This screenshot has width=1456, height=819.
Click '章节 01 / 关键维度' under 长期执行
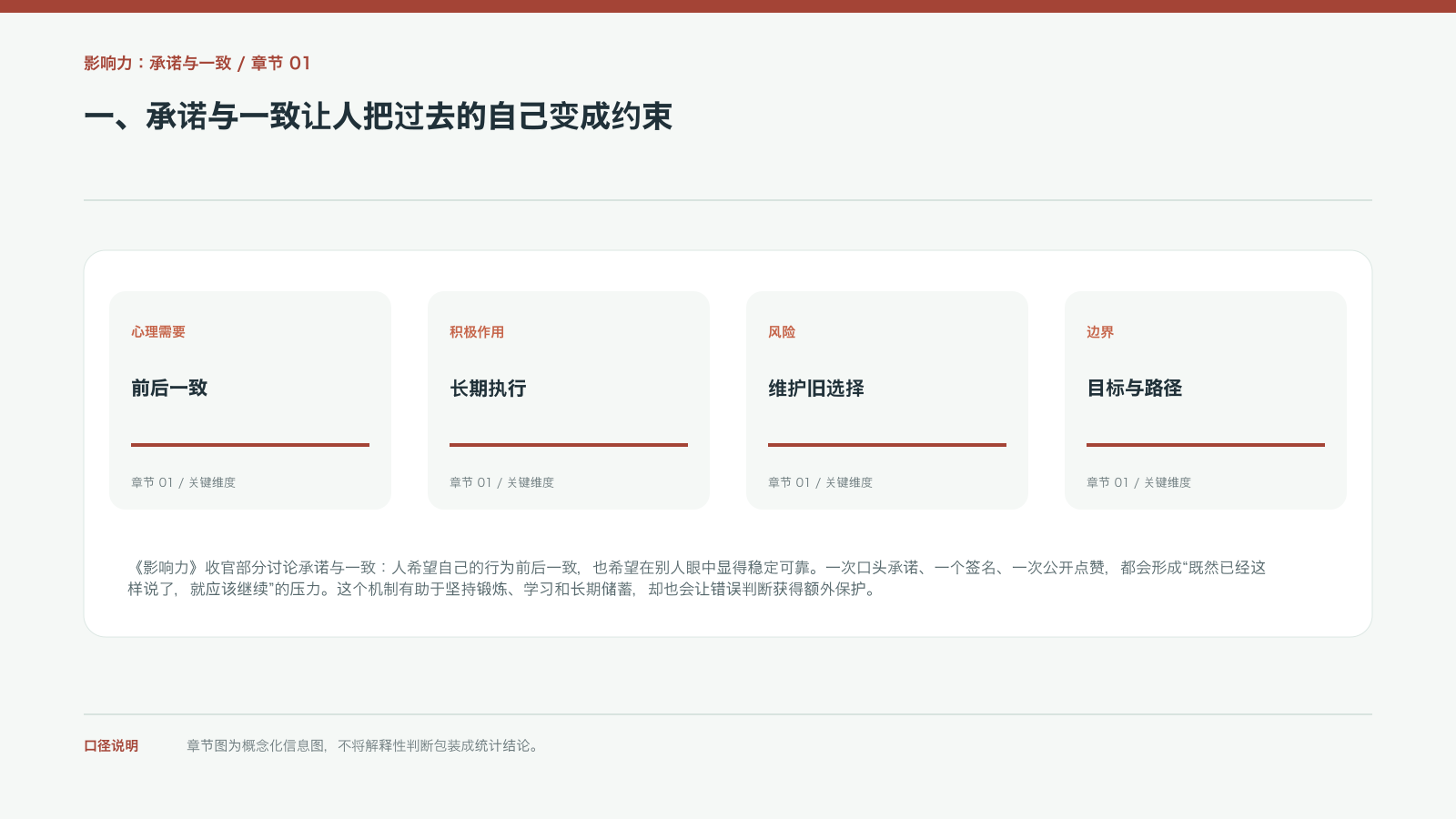pos(501,482)
